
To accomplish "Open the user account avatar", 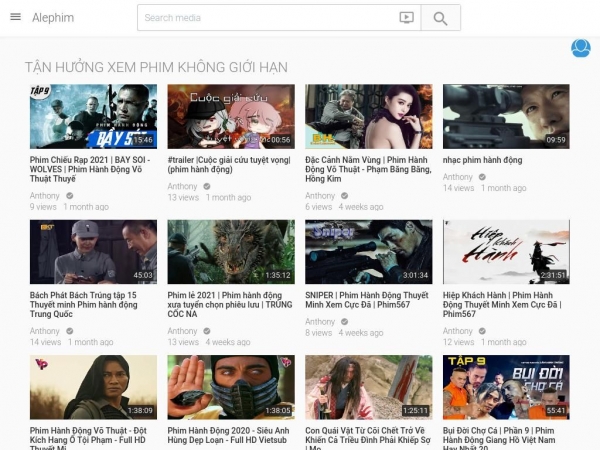I will tap(580, 48).
